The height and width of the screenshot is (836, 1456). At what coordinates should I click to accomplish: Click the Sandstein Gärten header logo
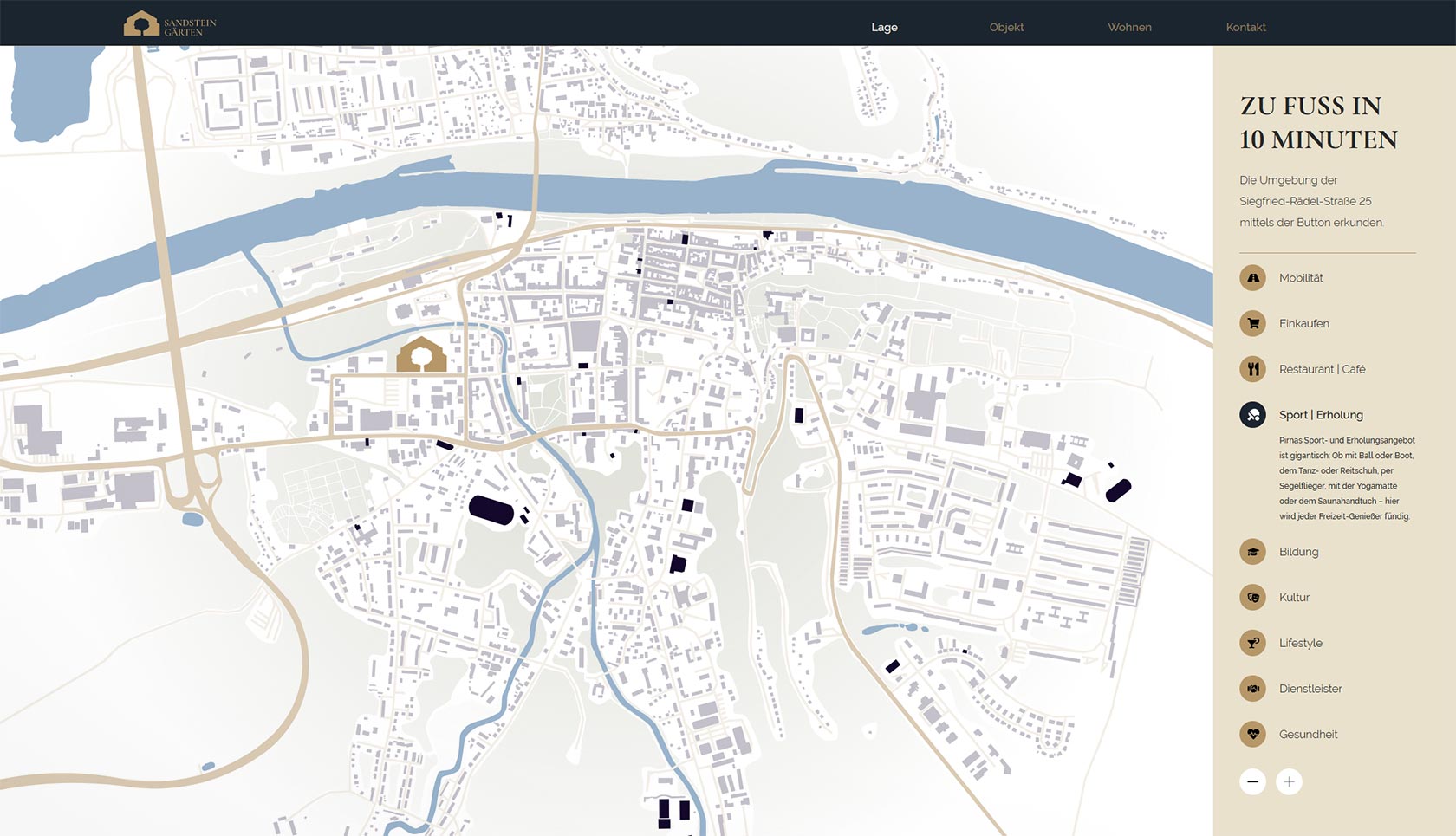[170, 24]
